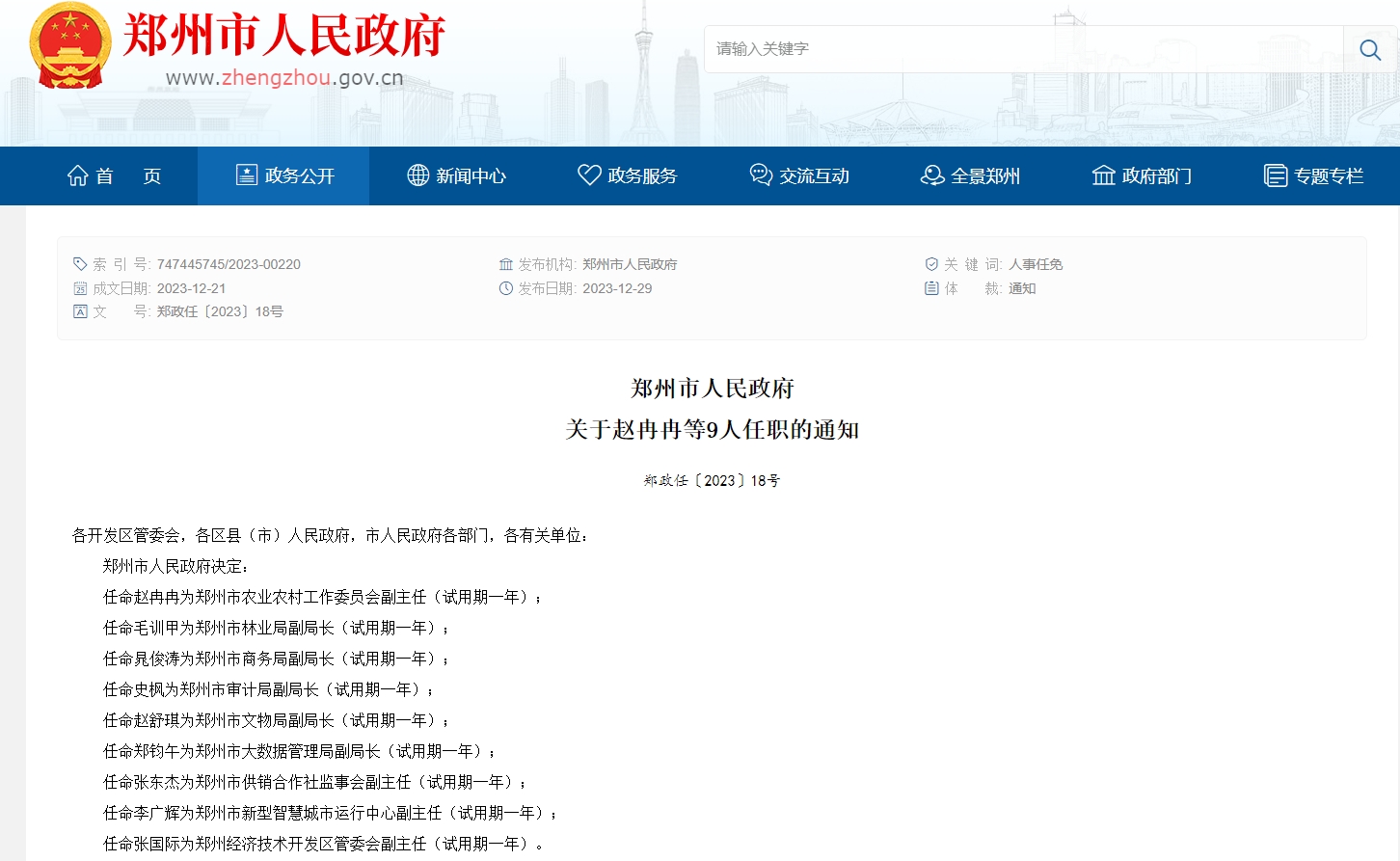Click the magnifier search icon
Viewport: 1400px width, 861px height.
pos(1370,49)
